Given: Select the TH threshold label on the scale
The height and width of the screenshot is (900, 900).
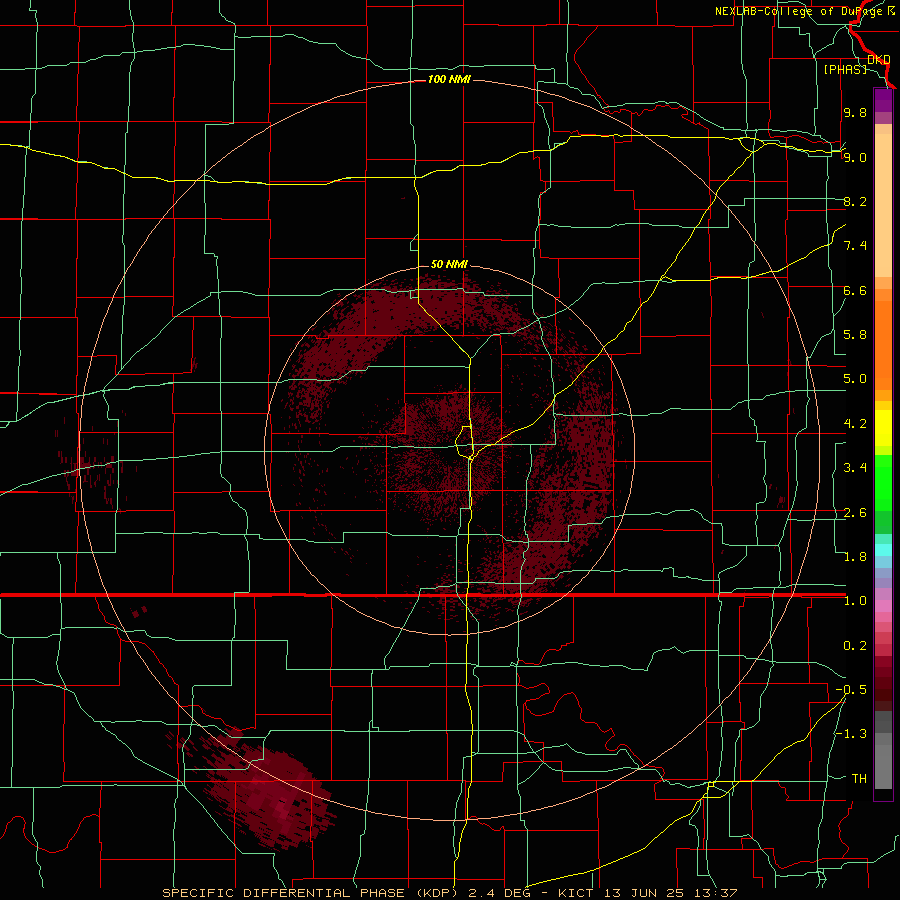Looking at the screenshot, I should pos(859,779).
